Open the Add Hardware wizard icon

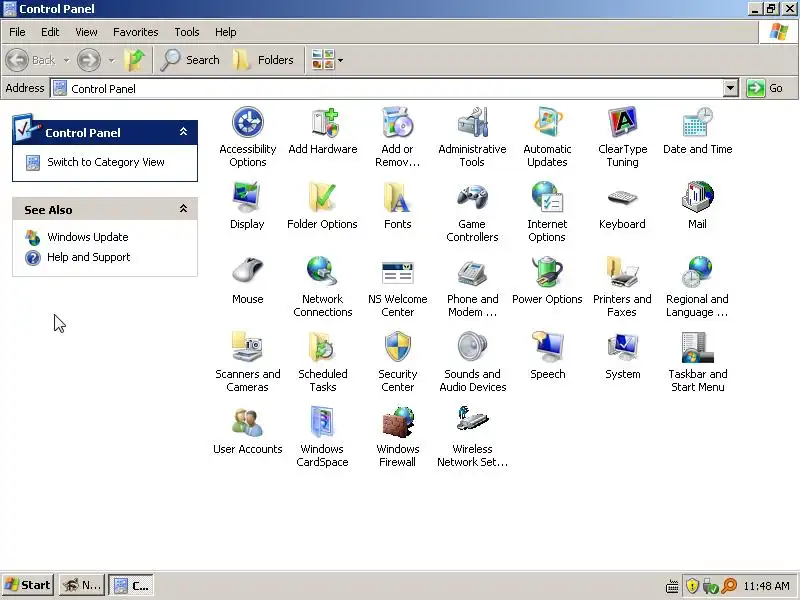[323, 123]
